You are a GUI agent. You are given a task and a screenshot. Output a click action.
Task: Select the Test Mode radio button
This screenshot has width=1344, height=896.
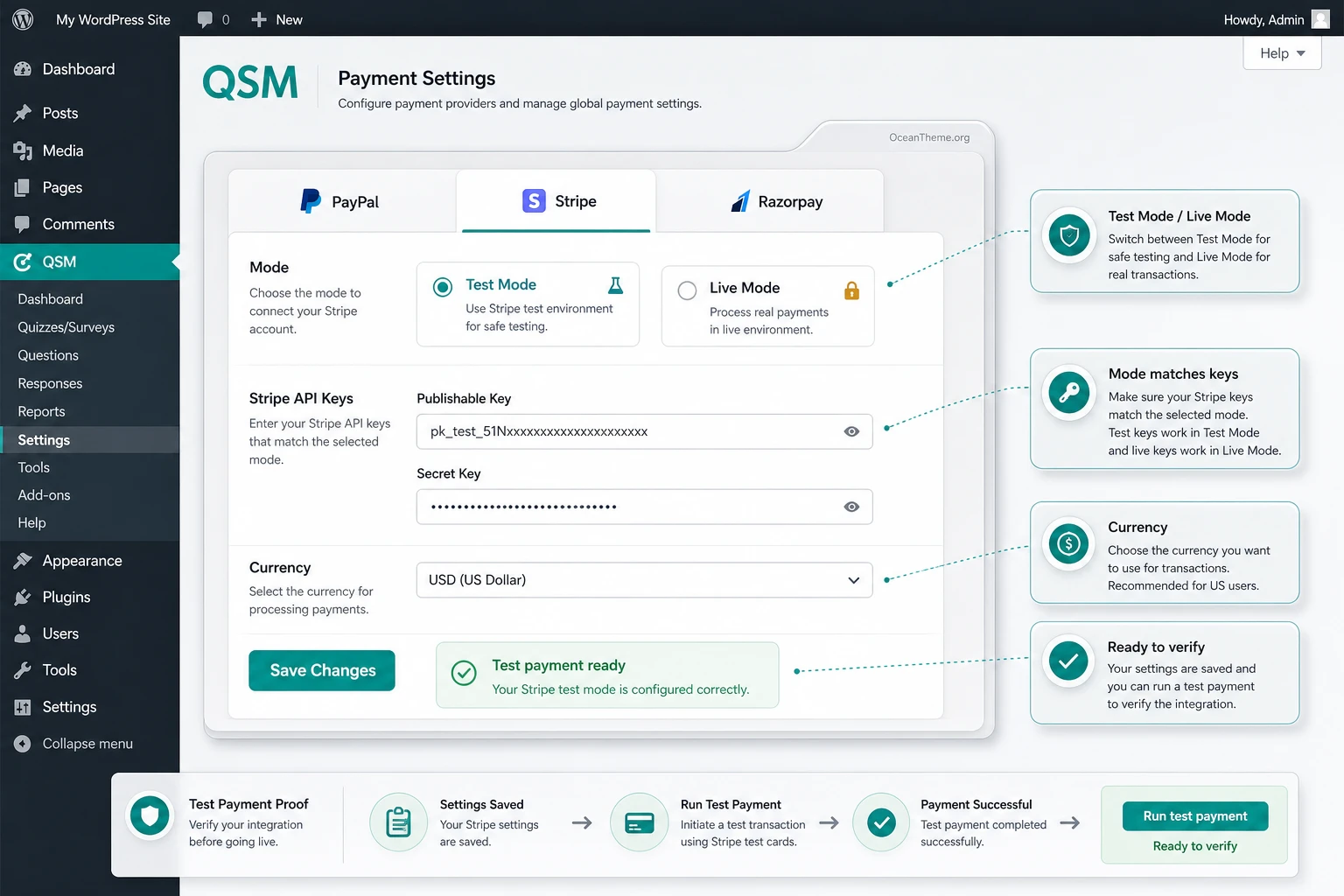coord(443,287)
